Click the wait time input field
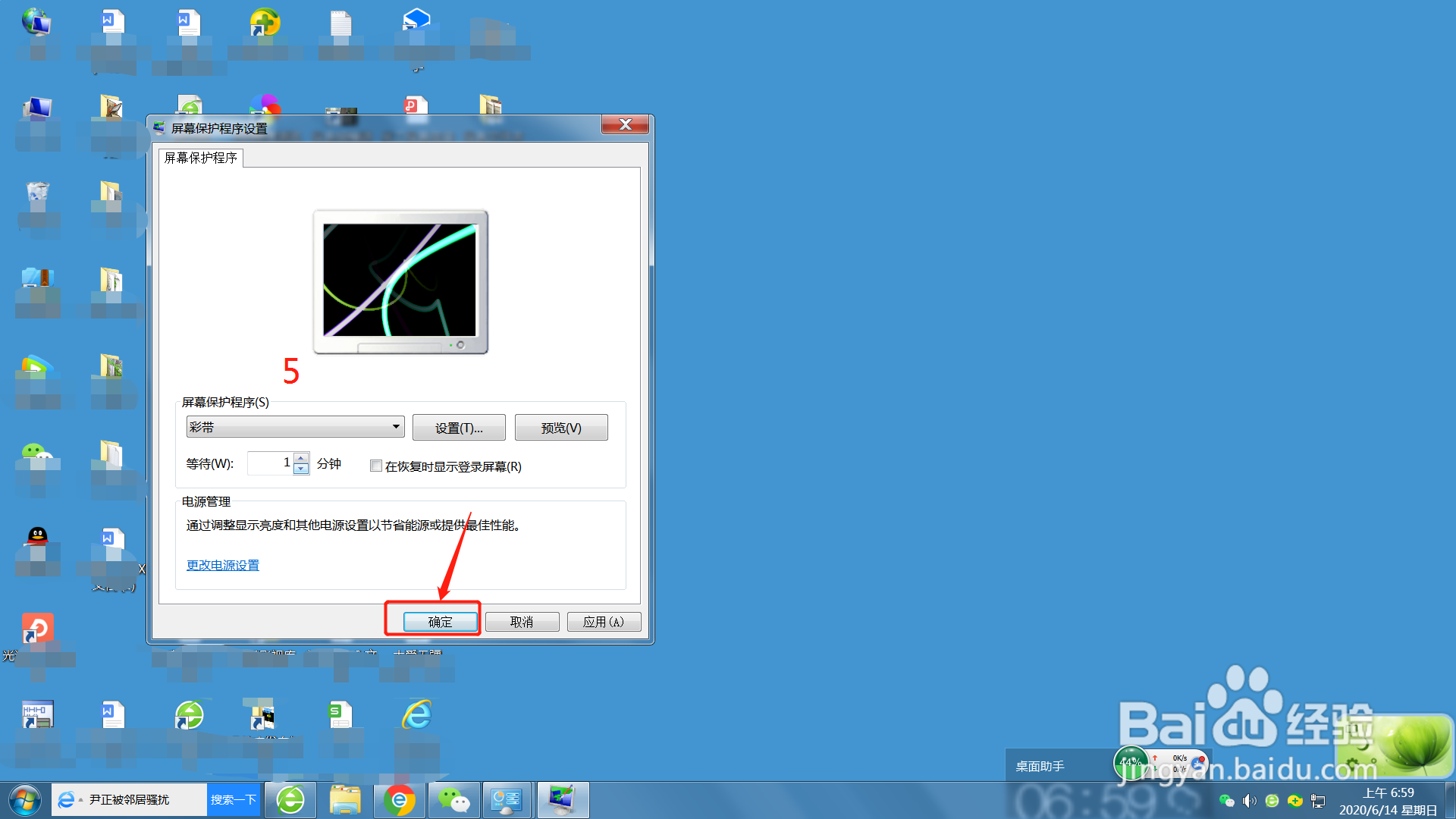1456x819 pixels. click(x=269, y=463)
